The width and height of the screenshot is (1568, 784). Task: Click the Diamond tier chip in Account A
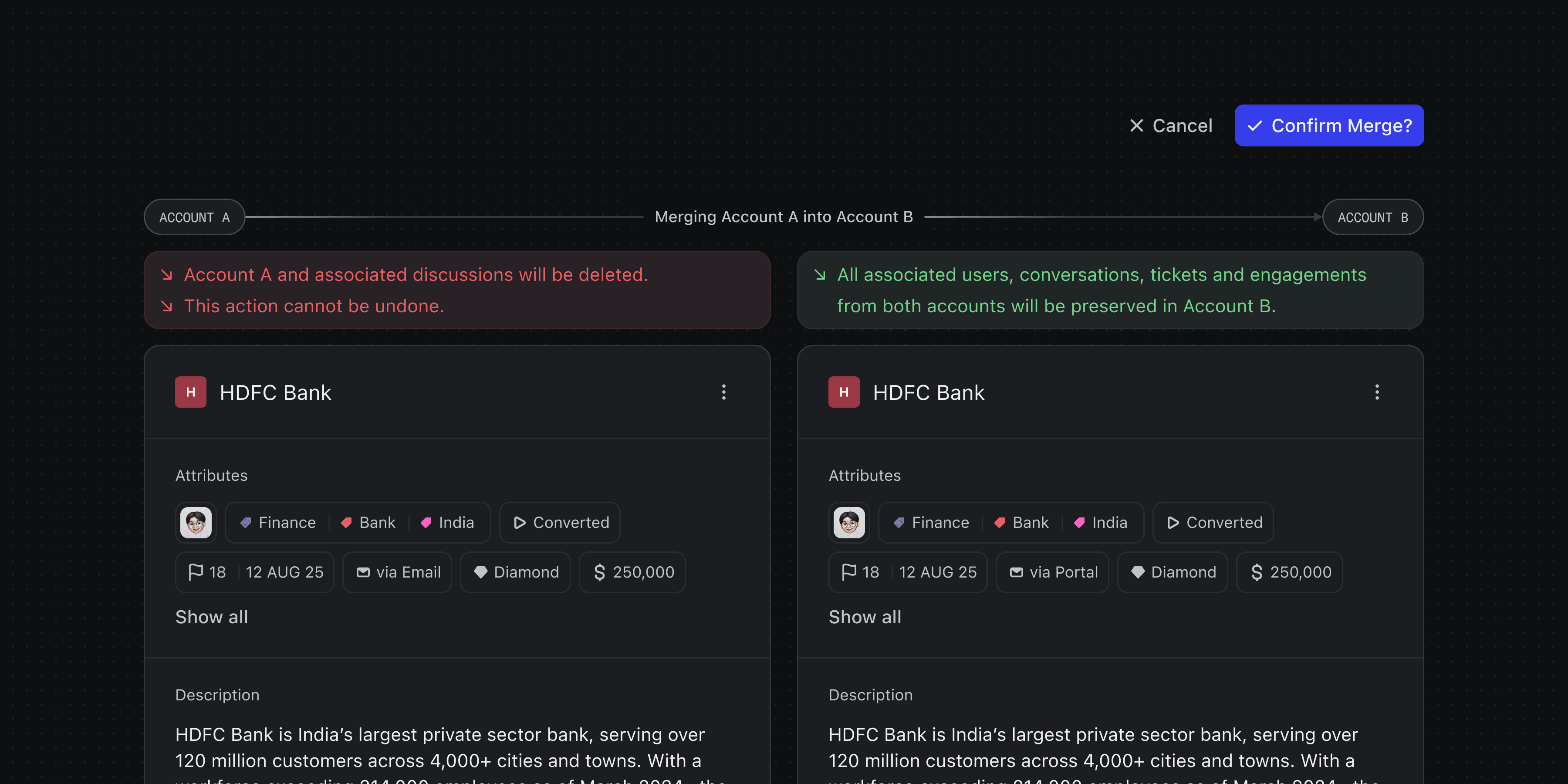[516, 572]
